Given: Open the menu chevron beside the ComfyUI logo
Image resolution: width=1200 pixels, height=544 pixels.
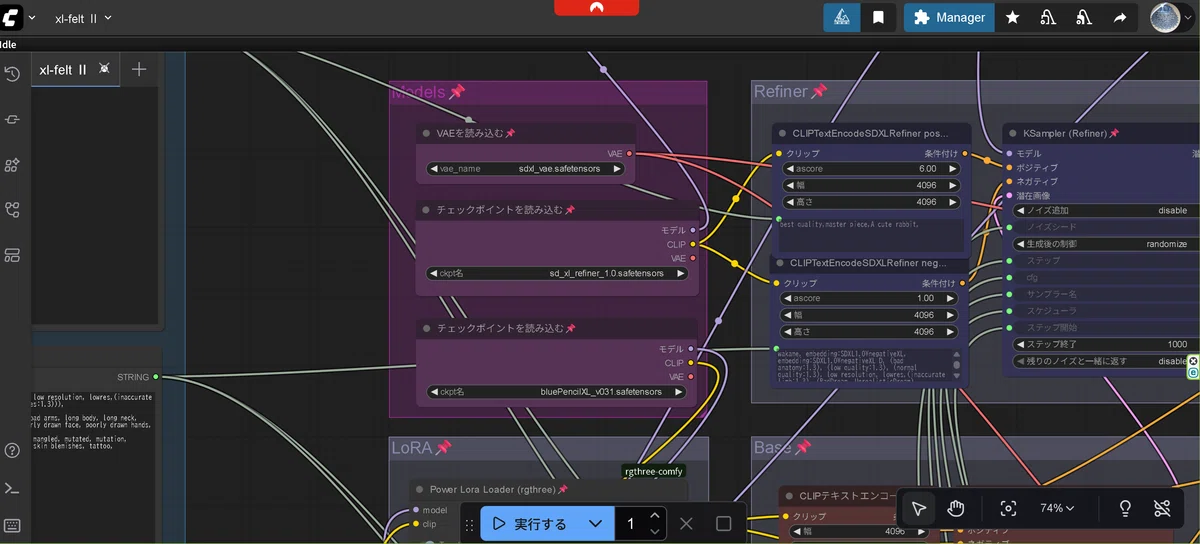Looking at the screenshot, I should 32,18.
